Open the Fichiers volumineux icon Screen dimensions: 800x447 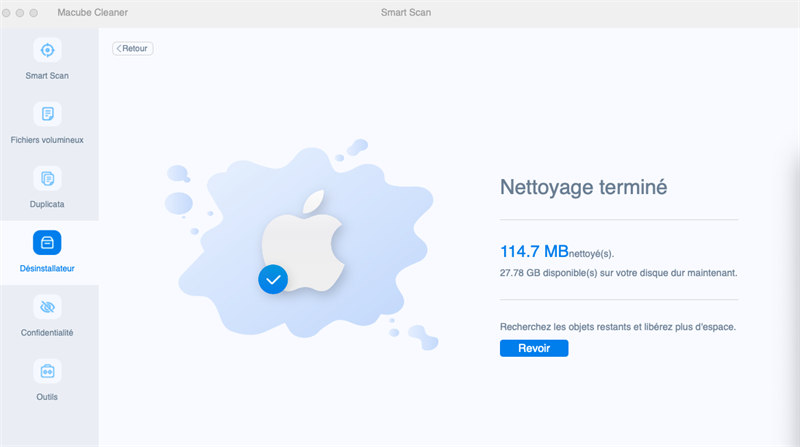[x=47, y=114]
